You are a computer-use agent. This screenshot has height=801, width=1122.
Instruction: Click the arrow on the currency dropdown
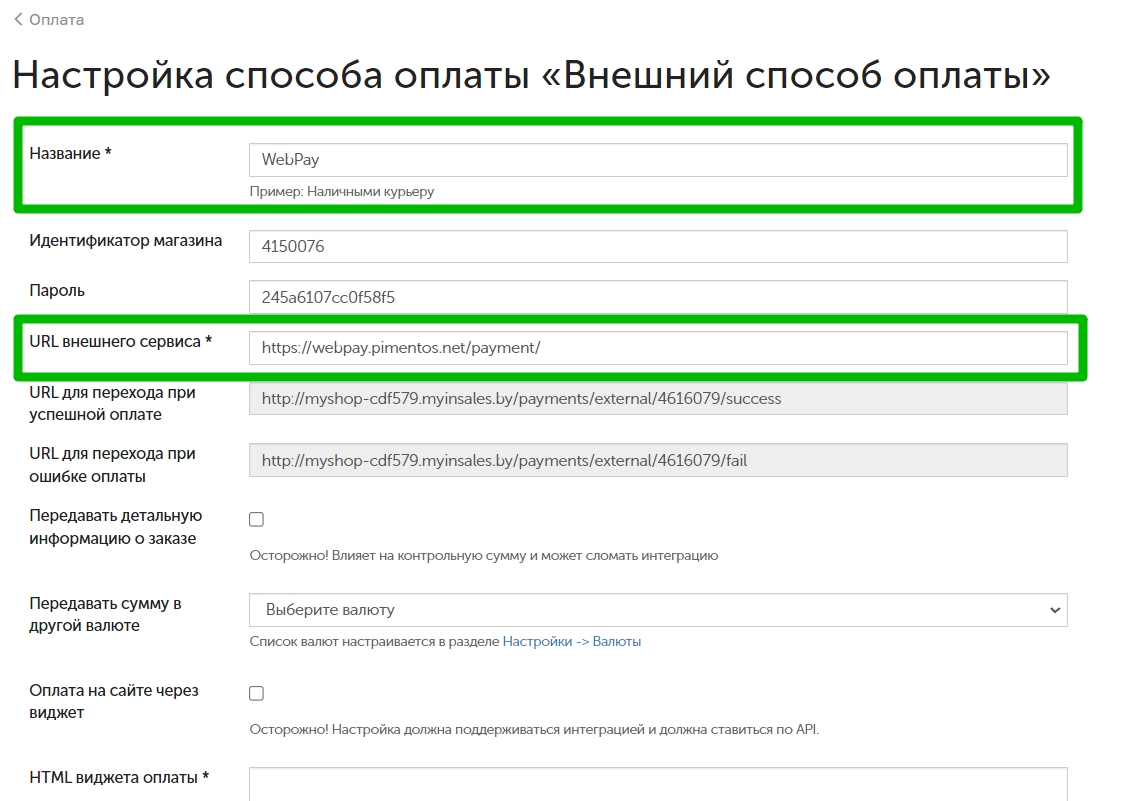[x=1054, y=610]
